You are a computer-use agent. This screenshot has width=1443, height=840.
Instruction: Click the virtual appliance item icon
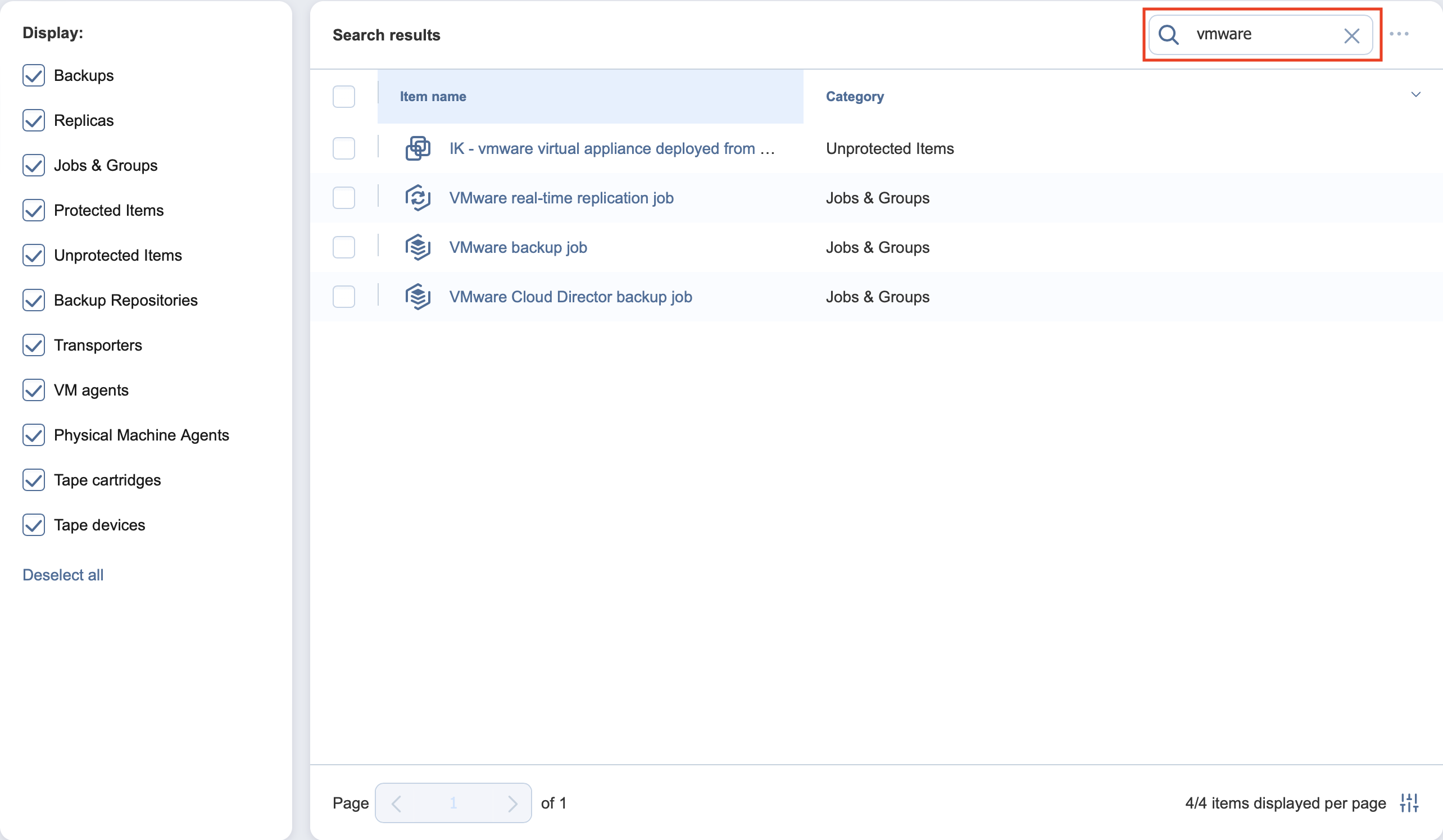[418, 148]
